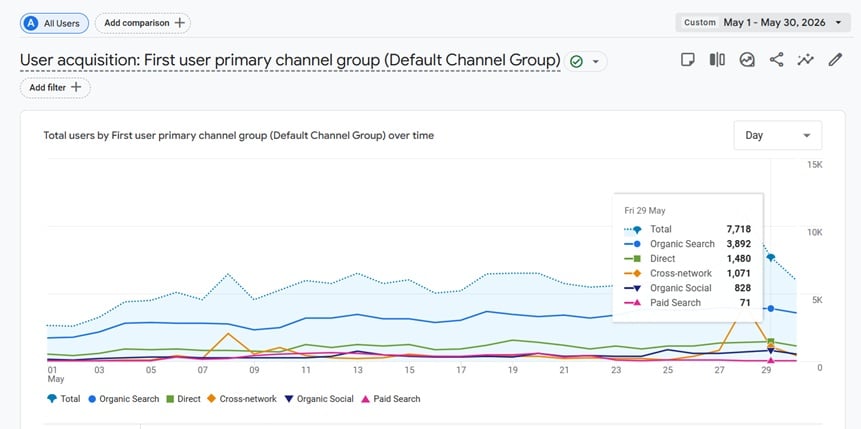
Task: Click the 10K y-axis label
Action: tap(814, 232)
